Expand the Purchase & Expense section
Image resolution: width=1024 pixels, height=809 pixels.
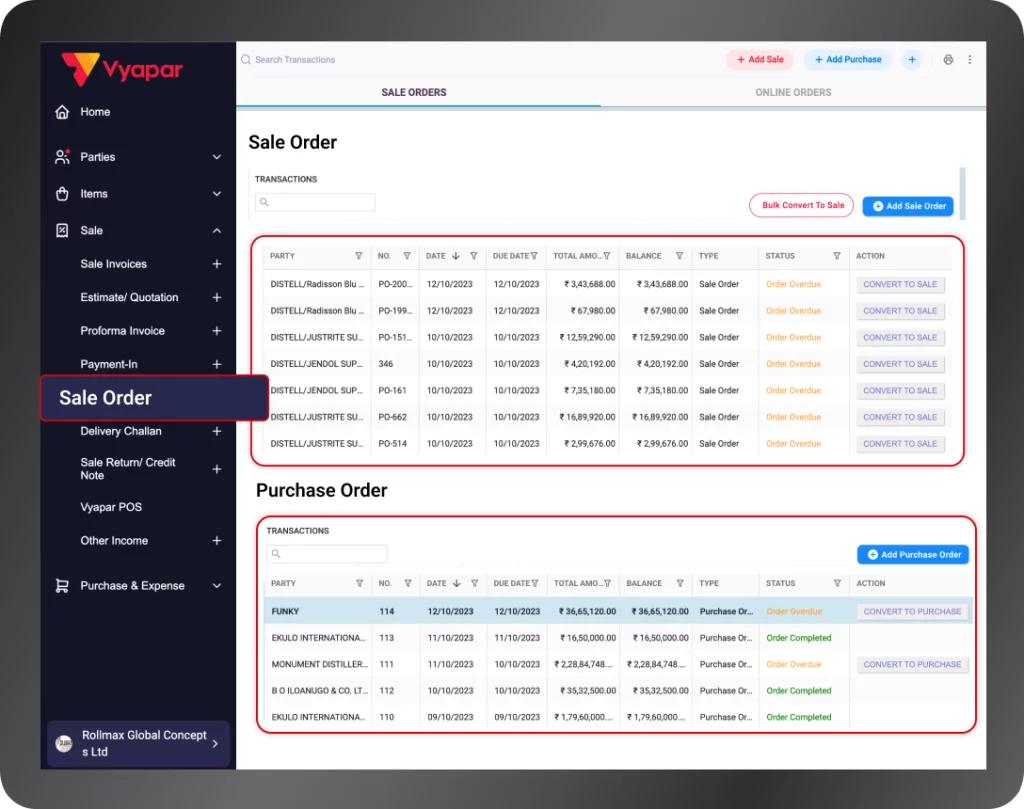tap(216, 585)
